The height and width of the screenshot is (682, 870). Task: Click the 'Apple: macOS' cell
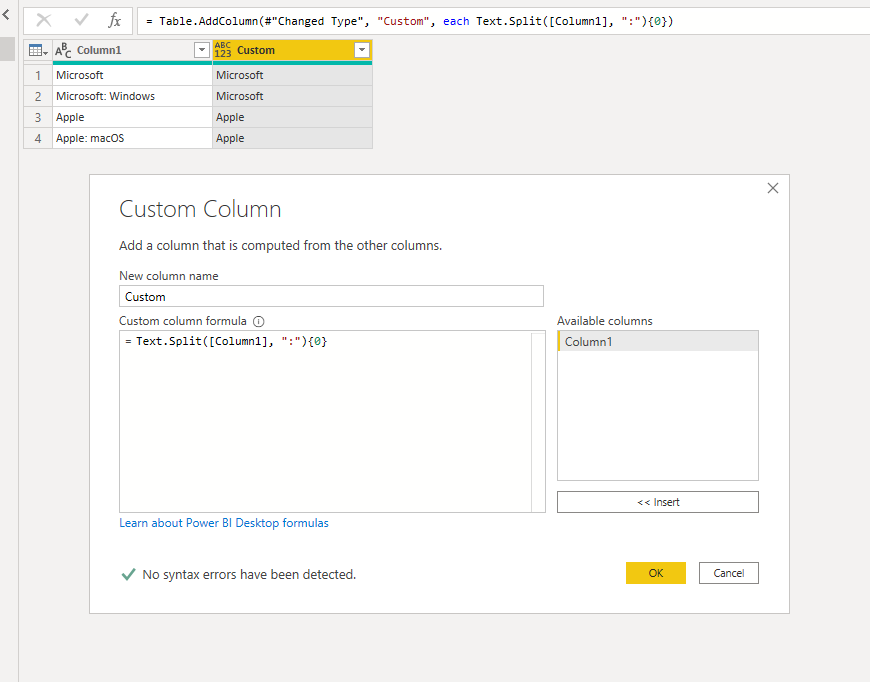(132, 138)
